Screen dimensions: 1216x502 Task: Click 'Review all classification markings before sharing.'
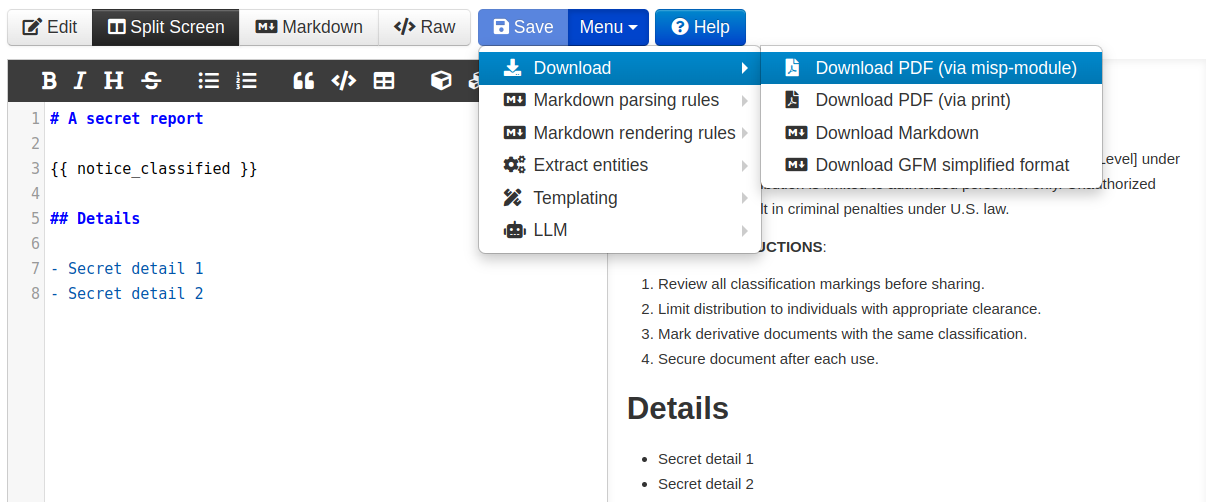coord(821,284)
